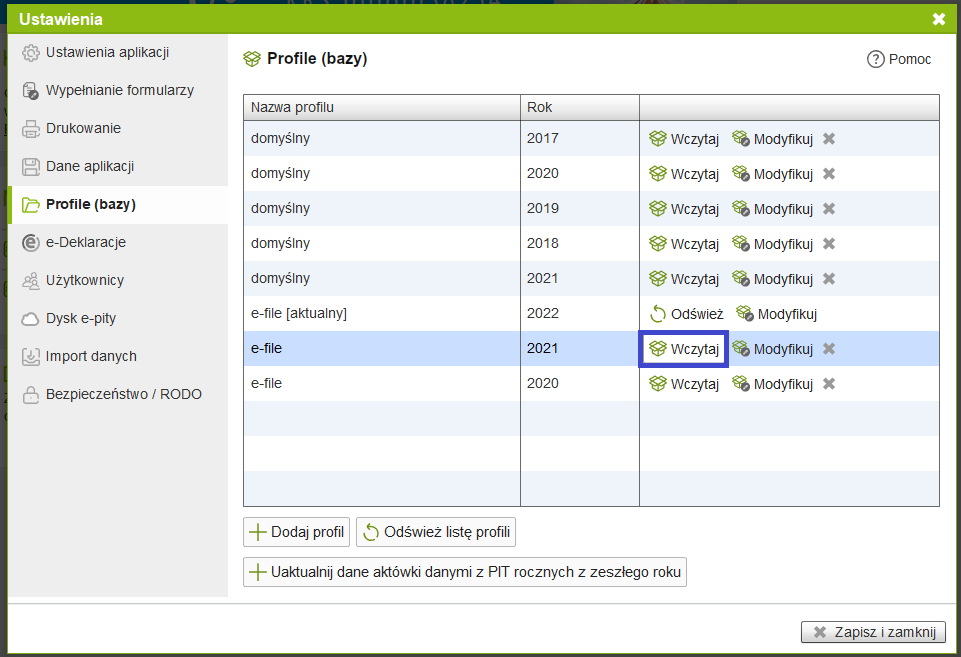Click Uaktualnij dane aktówki button
The width and height of the screenshot is (961, 657).
[465, 572]
